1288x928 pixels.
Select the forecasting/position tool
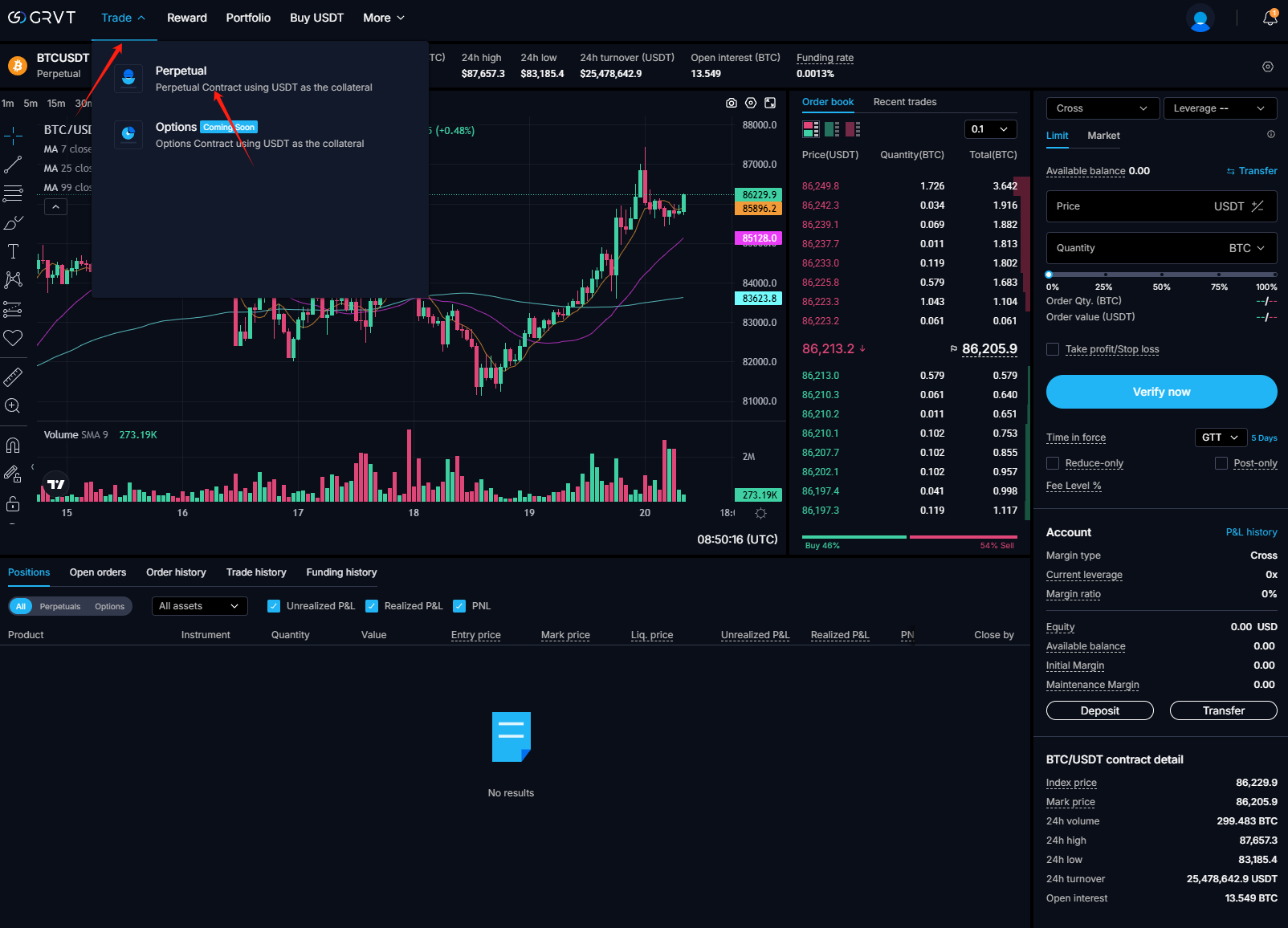(x=13, y=309)
